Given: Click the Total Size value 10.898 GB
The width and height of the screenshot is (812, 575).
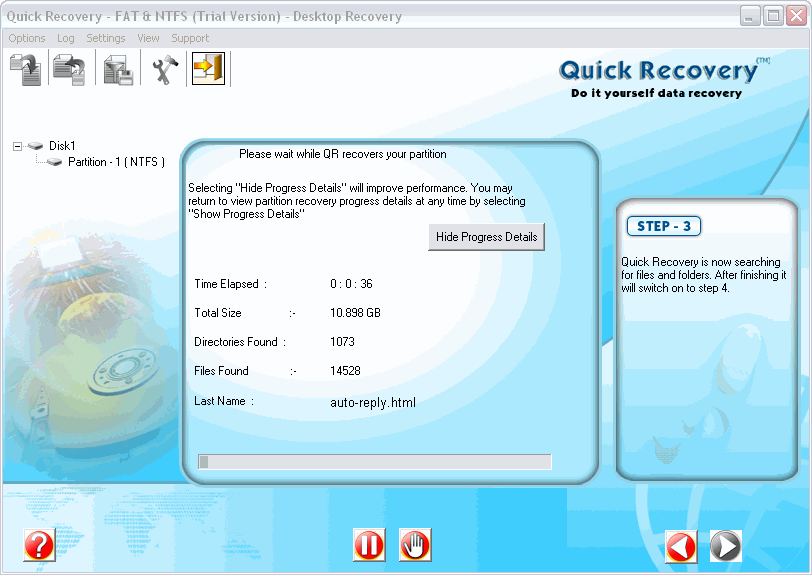Looking at the screenshot, I should (x=355, y=313).
